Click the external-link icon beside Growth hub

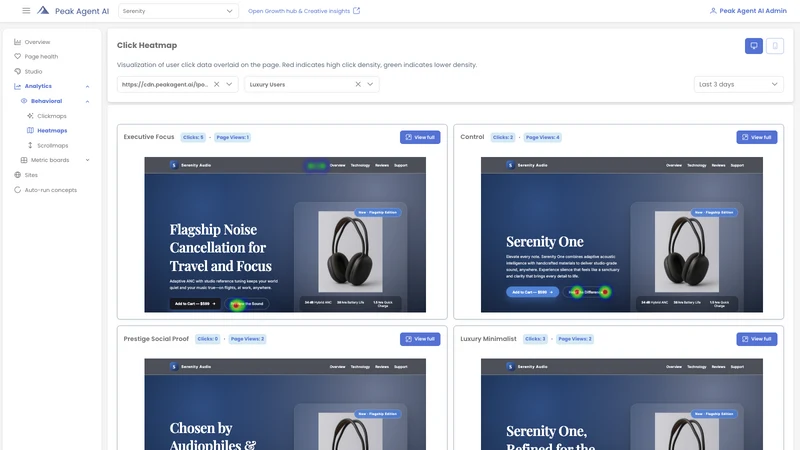coord(357,11)
